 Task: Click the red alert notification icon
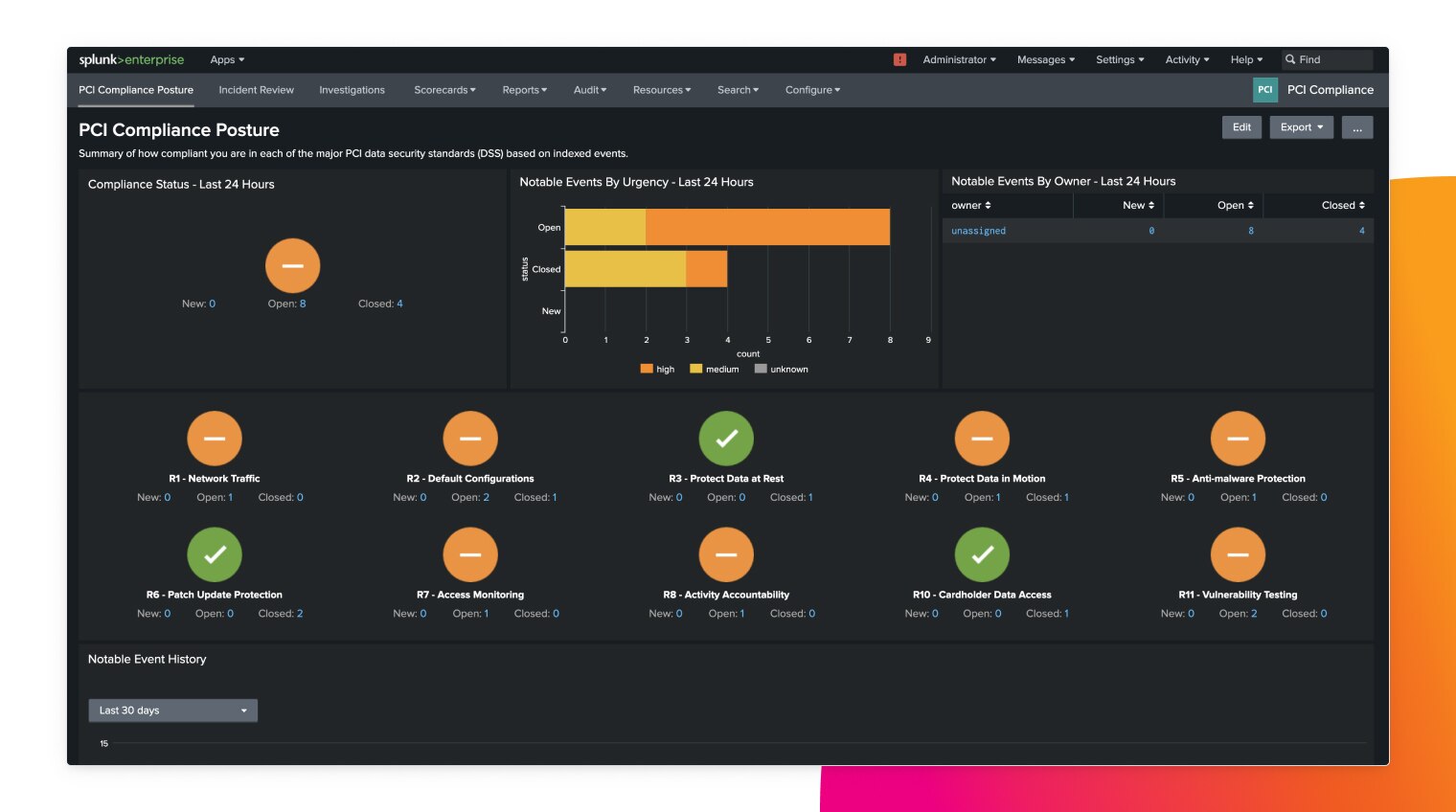point(899,59)
